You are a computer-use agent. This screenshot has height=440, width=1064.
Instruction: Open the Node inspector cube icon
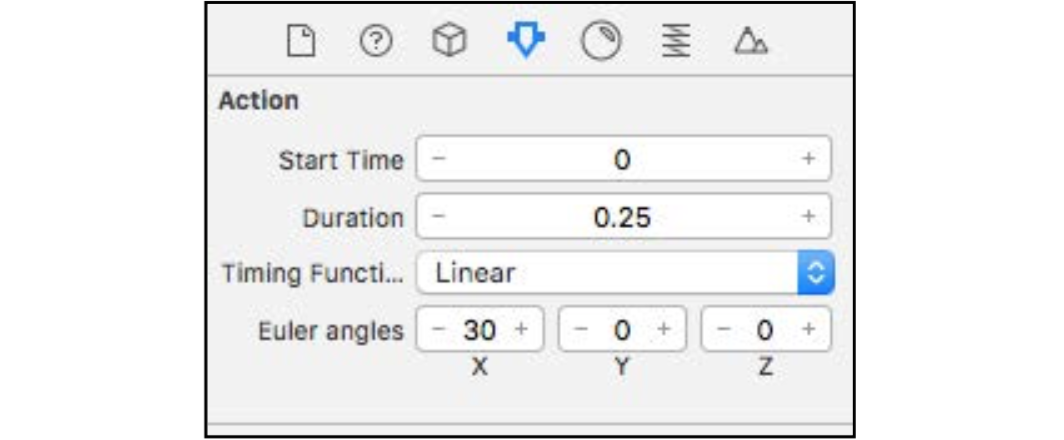pyautogui.click(x=449, y=42)
